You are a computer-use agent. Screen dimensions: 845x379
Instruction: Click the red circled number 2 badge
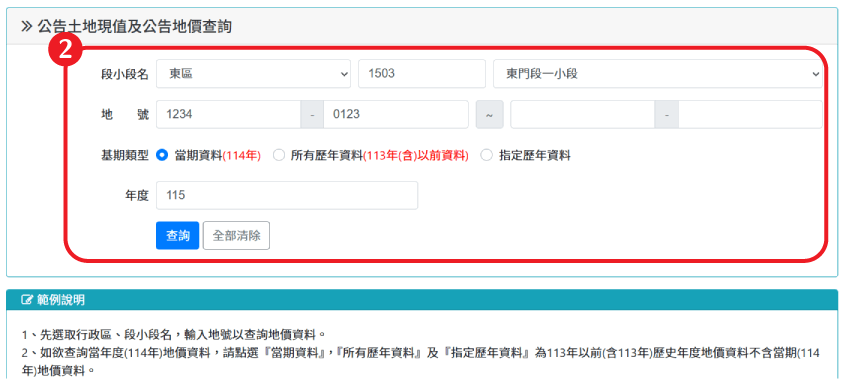(65, 50)
